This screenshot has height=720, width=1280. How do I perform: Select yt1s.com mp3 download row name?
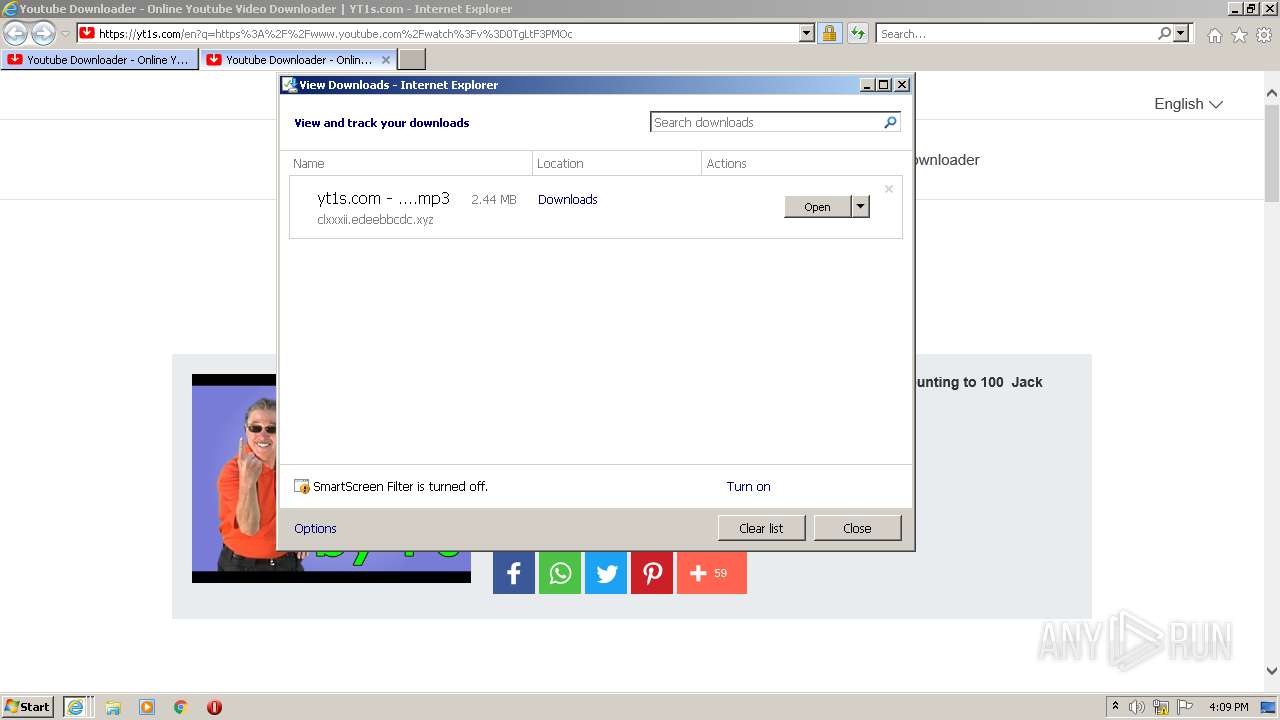click(383, 198)
